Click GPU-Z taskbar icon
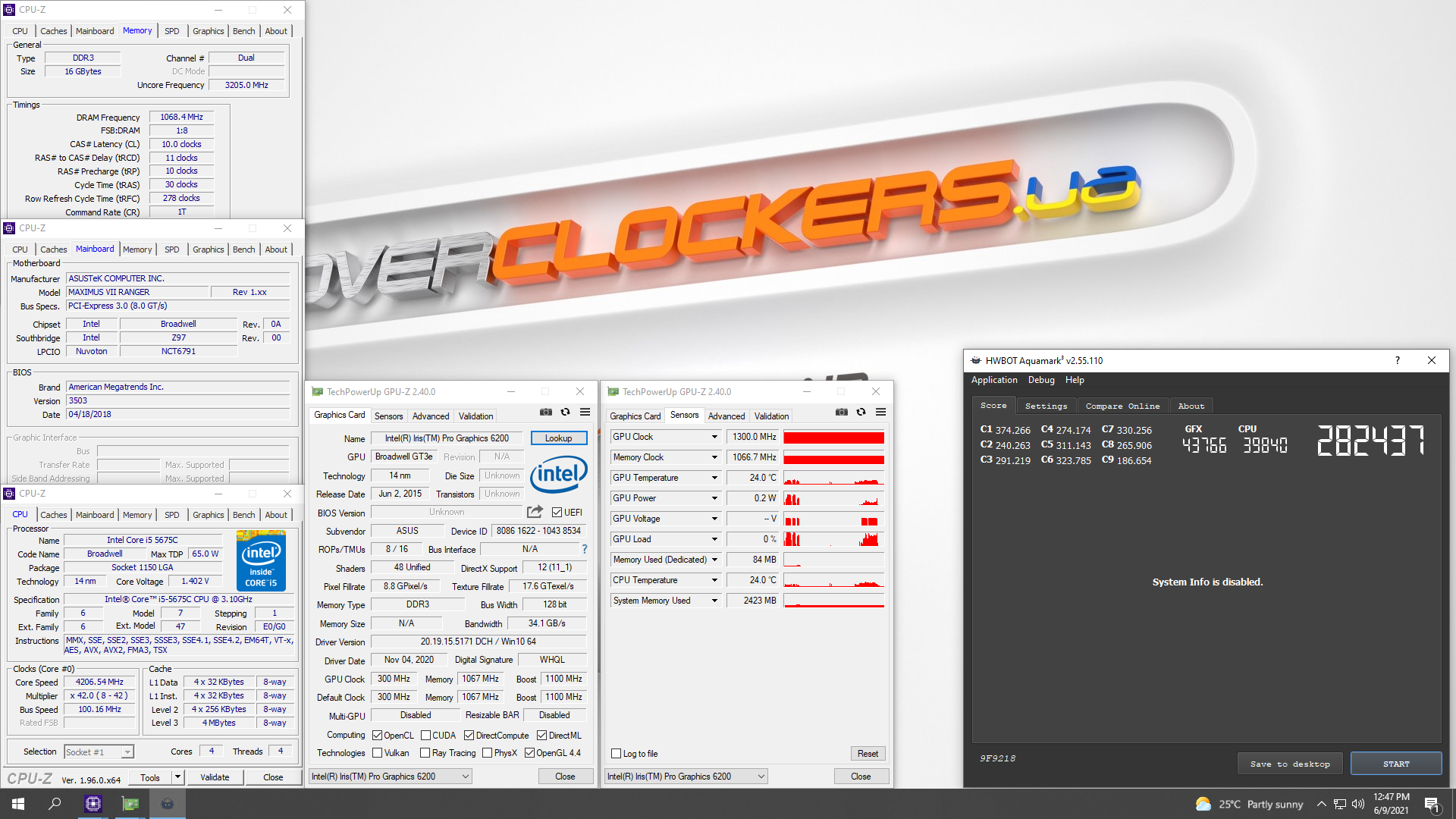The image size is (1456, 819). (130, 804)
